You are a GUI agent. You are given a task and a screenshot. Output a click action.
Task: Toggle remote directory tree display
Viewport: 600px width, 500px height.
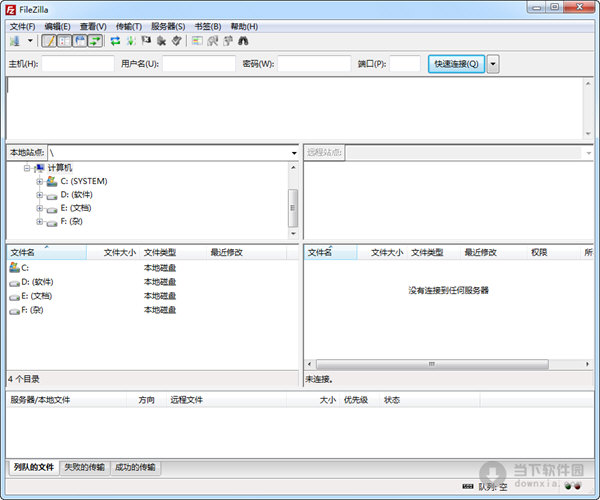(80, 41)
